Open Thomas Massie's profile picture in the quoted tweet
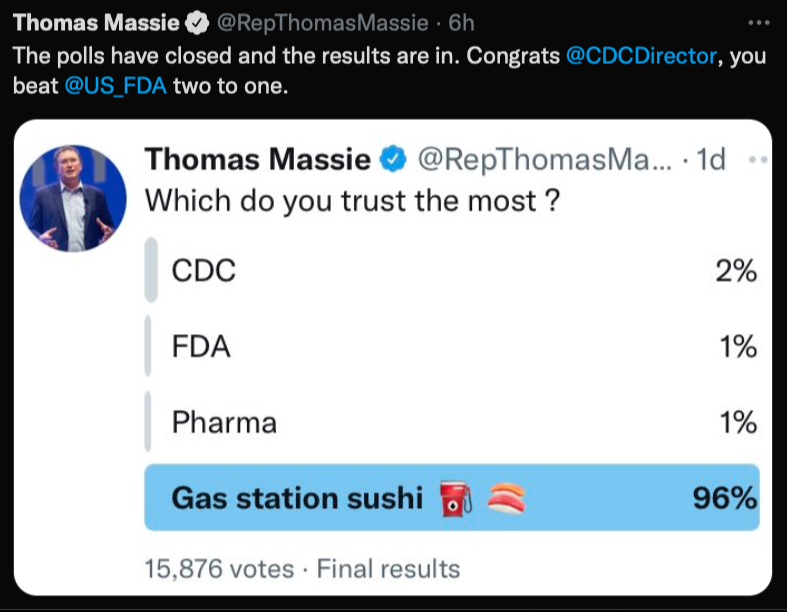Screen dimensions: 787x612 tap(73, 198)
